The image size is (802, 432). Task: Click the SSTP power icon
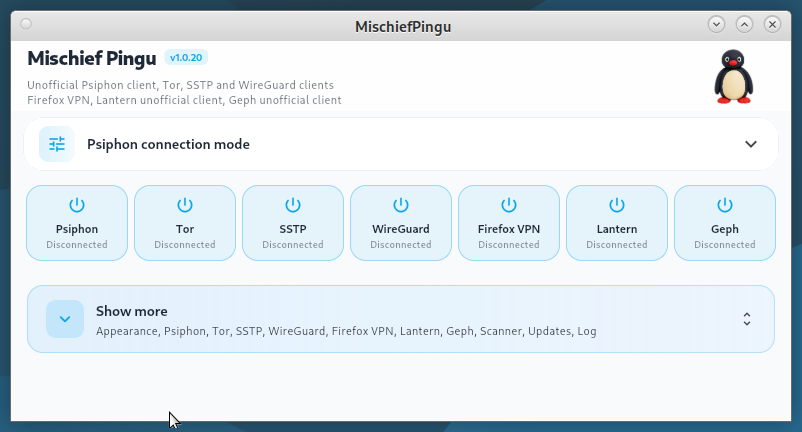click(293, 205)
